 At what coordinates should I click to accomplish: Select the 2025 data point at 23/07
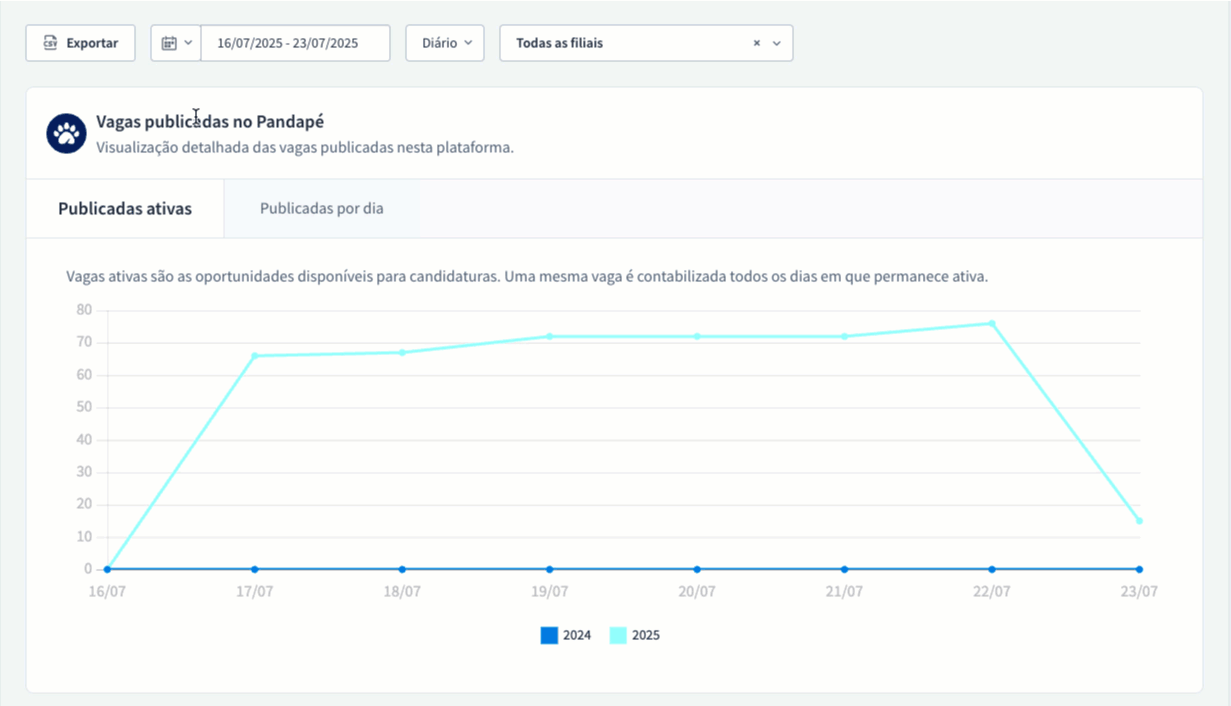[1139, 521]
